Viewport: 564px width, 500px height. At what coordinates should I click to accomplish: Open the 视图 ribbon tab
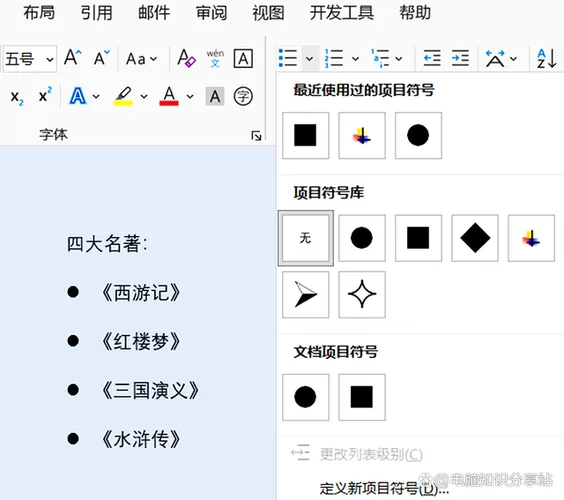click(x=268, y=13)
